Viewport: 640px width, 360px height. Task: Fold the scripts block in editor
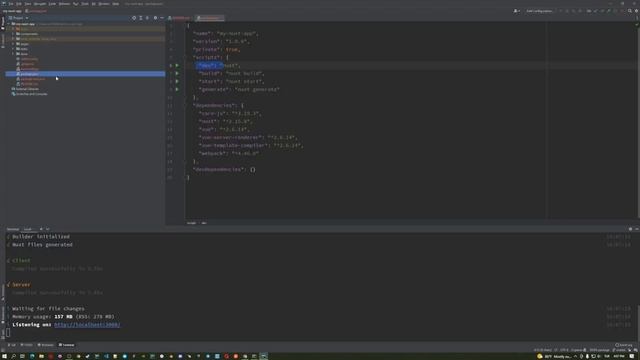click(x=184, y=58)
